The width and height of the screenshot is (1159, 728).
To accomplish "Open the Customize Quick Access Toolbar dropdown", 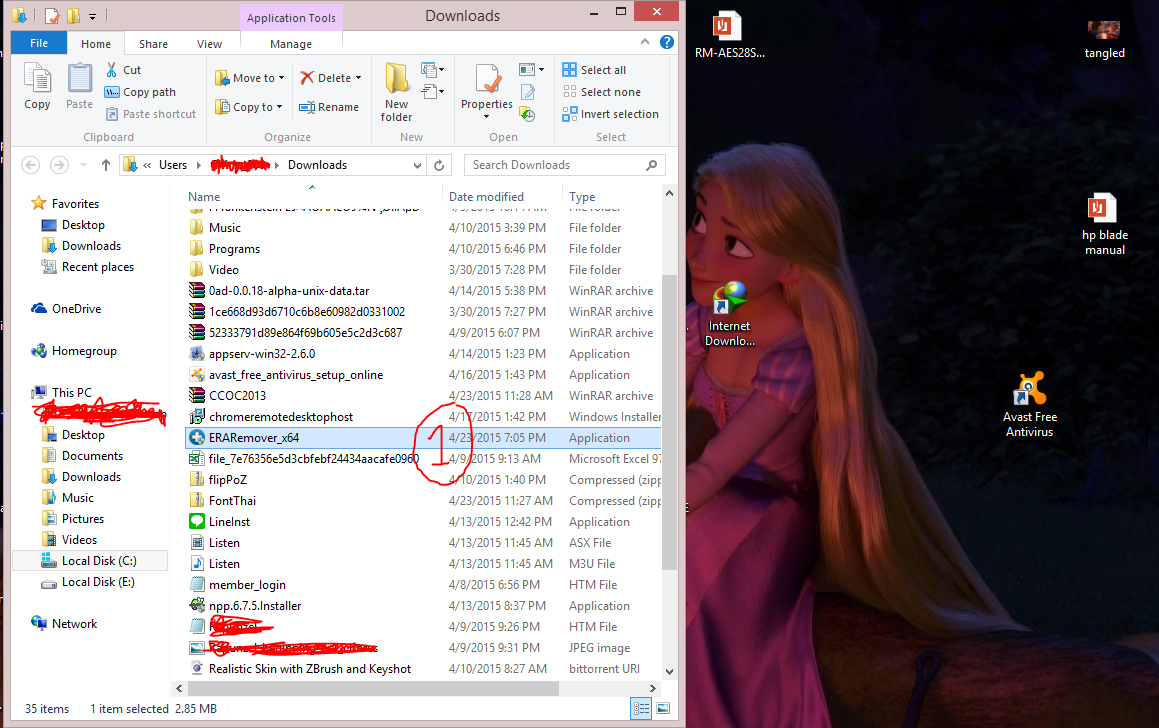I will click(x=92, y=16).
